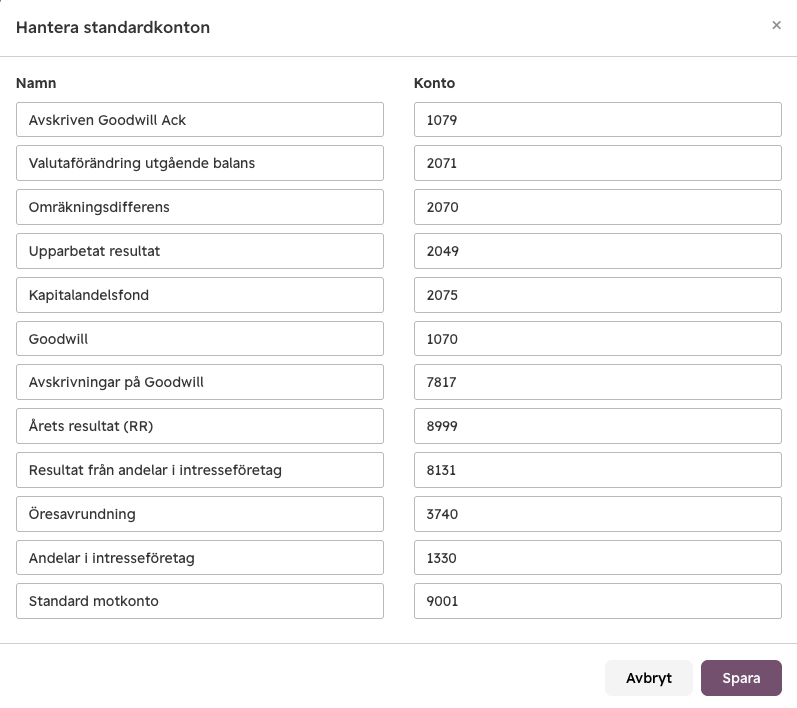Select the Omräkningsdifferens name field
The height and width of the screenshot is (708, 797).
[200, 207]
